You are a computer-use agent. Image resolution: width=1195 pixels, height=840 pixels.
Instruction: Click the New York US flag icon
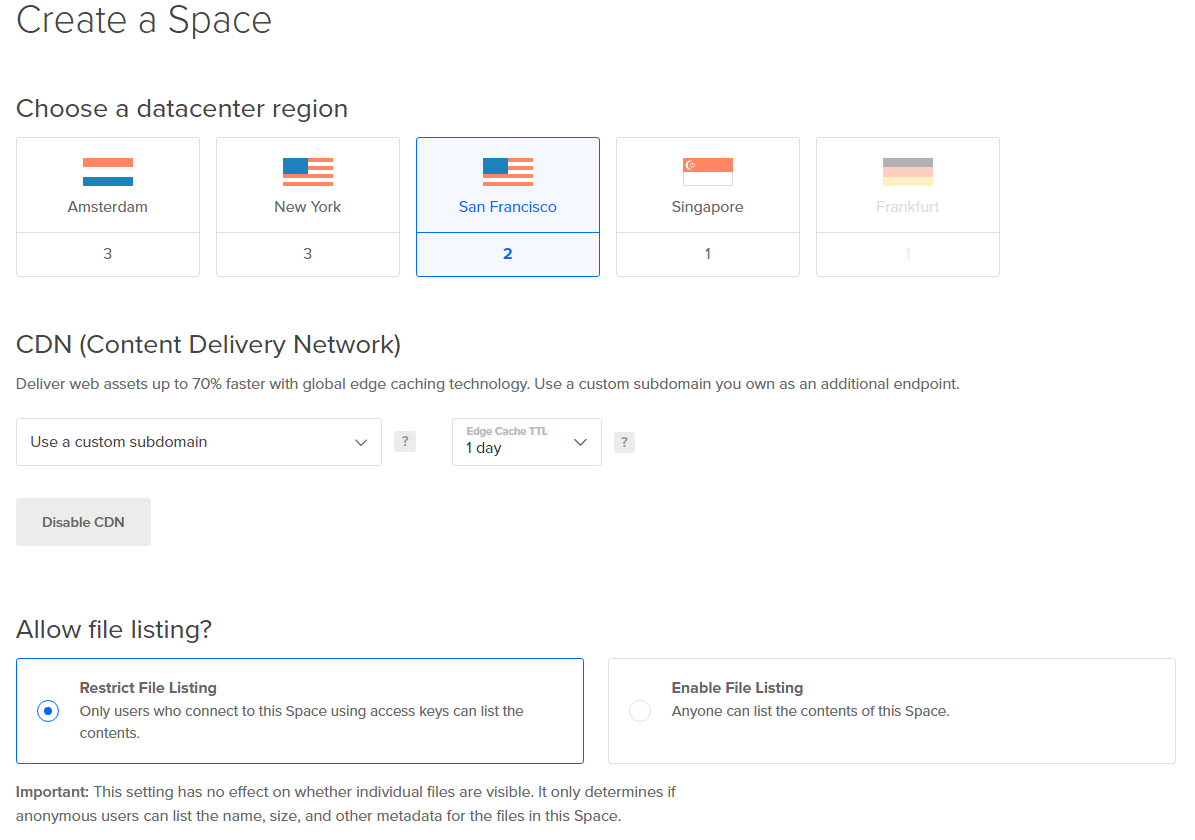coord(308,172)
